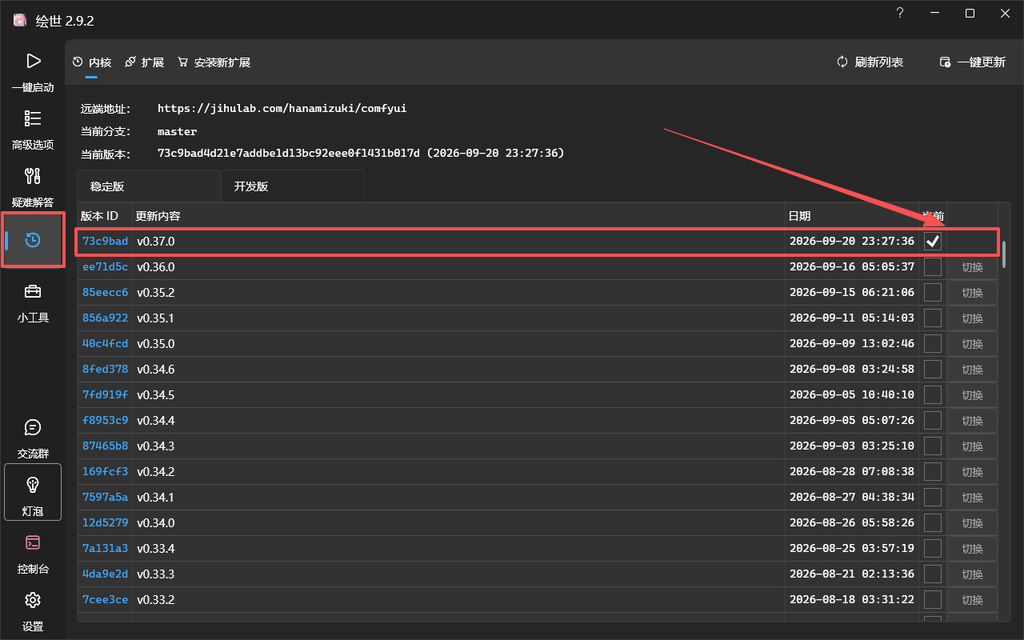1024x640 pixels.
Task: Switch to the 开发版 tab
Action: pos(293,186)
